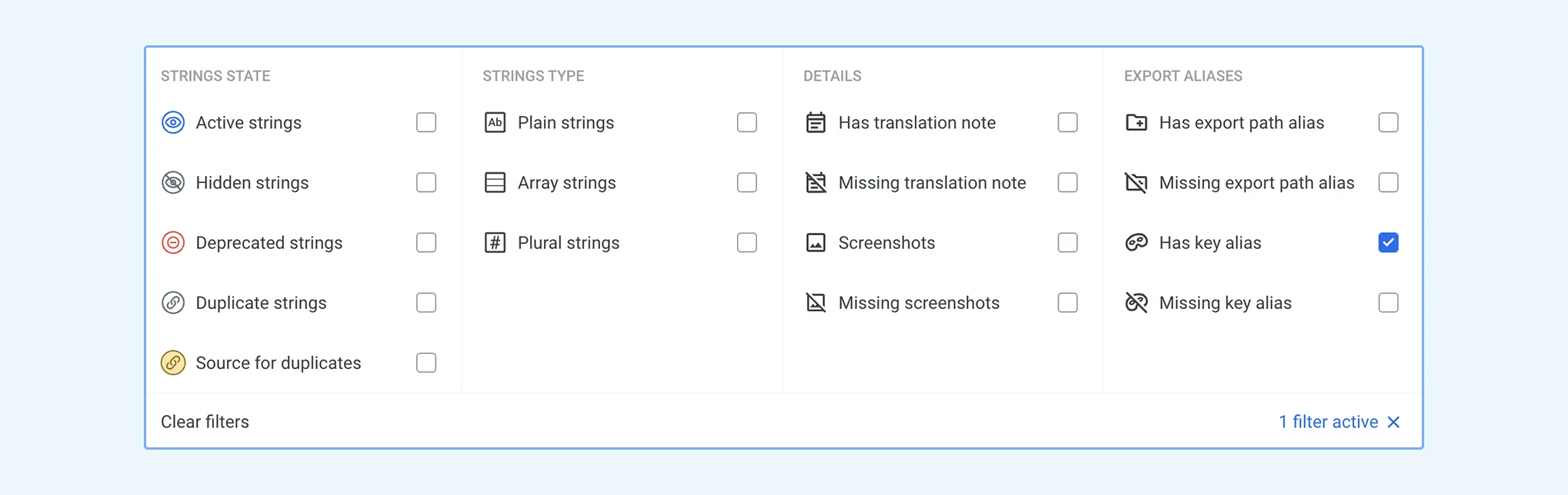The image size is (1568, 495).
Task: Click the Has translation note icon
Action: pyautogui.click(x=816, y=122)
